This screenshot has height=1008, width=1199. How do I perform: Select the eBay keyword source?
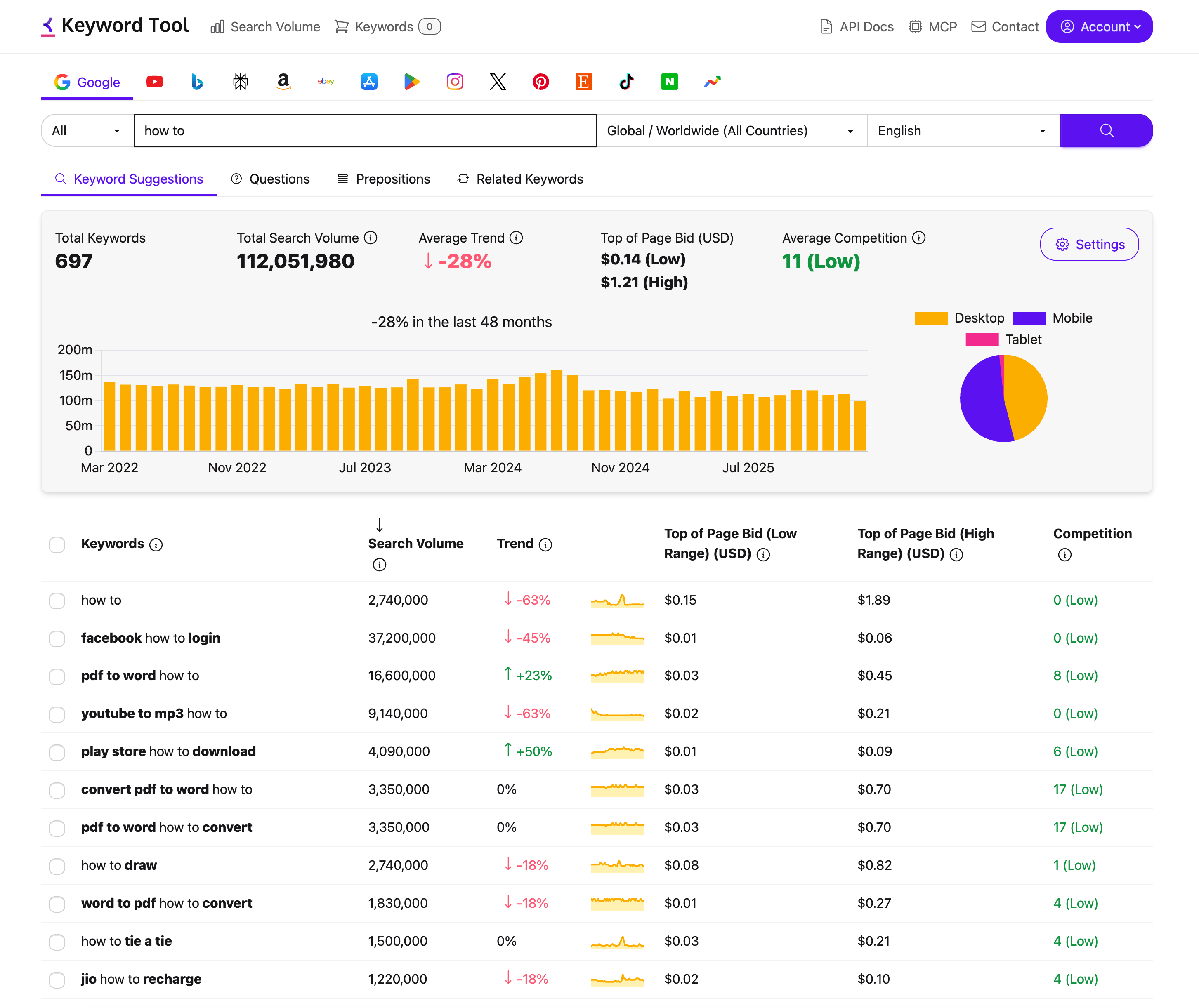[x=326, y=82]
